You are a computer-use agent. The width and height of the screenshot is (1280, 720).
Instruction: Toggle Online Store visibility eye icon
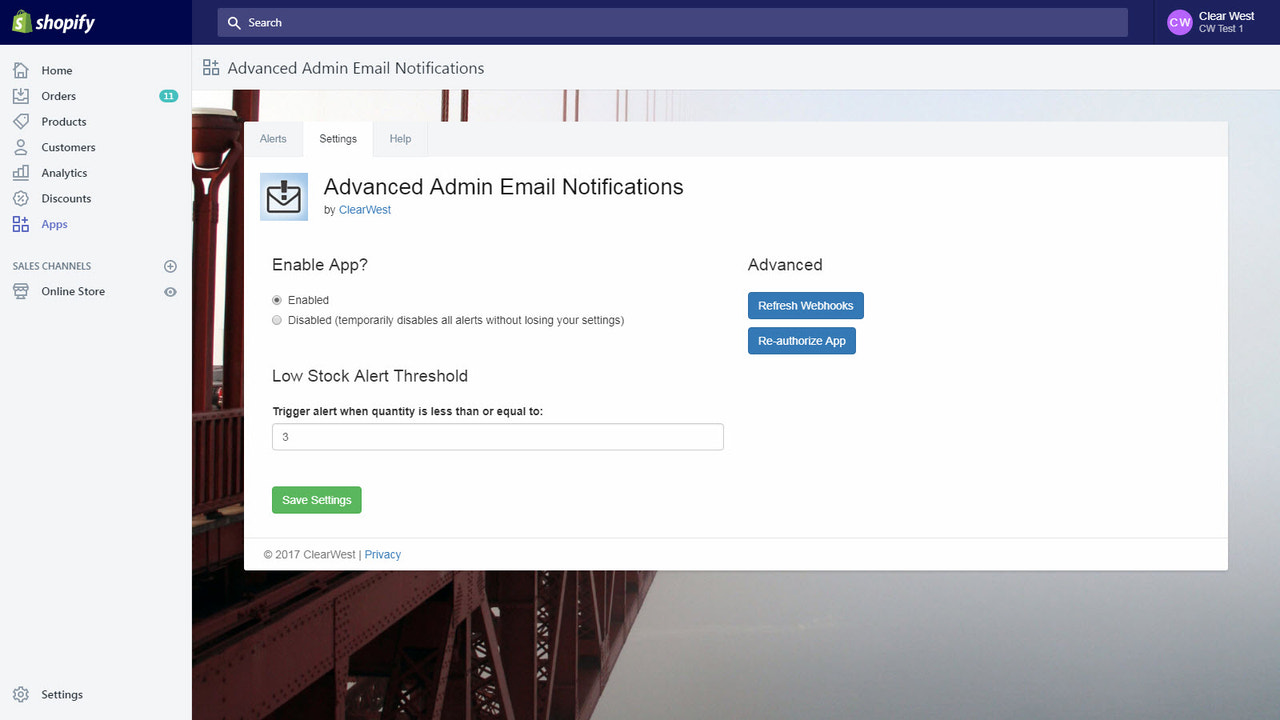(170, 291)
